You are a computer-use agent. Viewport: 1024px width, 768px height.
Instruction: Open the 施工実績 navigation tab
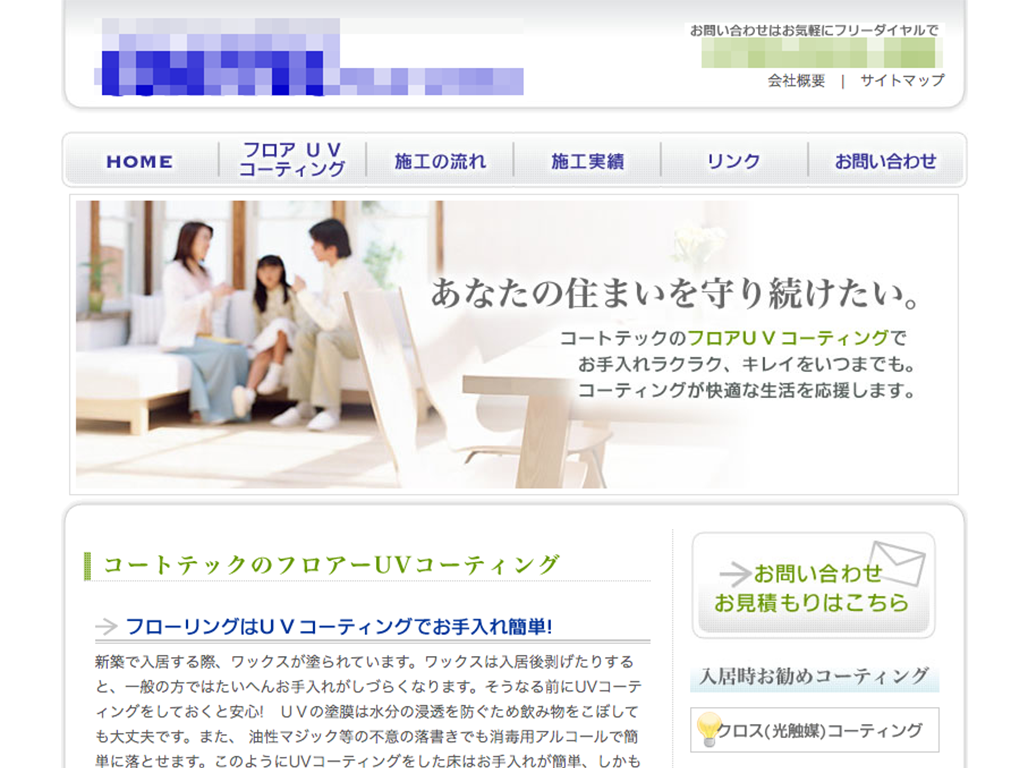click(587, 161)
